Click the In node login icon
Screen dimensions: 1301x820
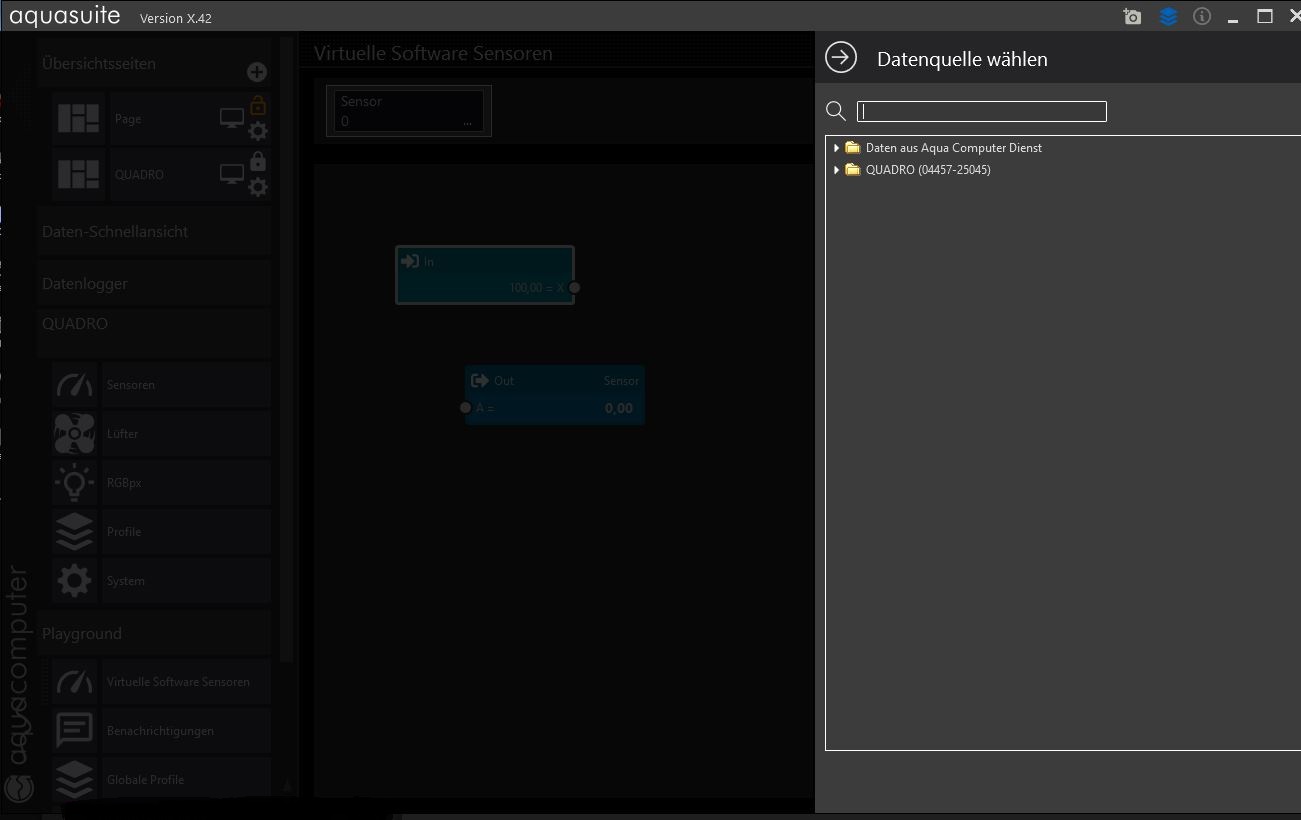click(410, 261)
